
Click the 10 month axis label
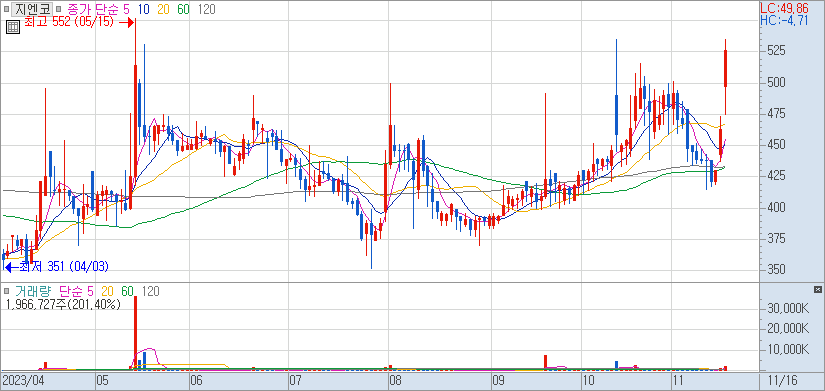tap(588, 380)
